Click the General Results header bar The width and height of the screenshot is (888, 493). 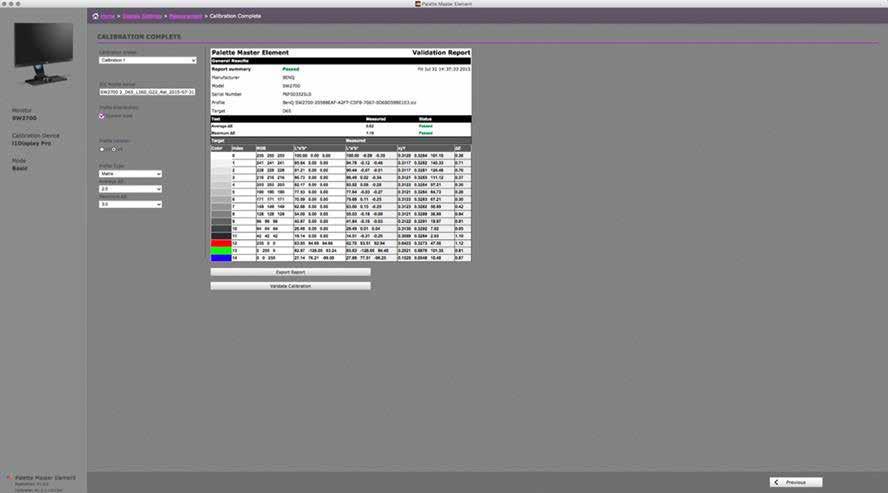click(x=341, y=61)
